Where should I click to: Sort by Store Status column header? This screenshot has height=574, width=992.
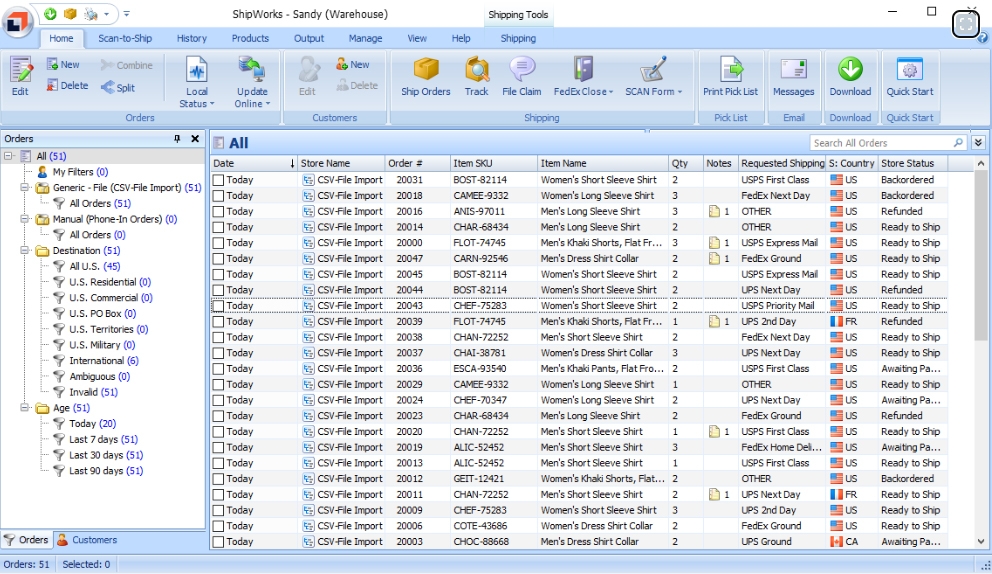(913, 163)
